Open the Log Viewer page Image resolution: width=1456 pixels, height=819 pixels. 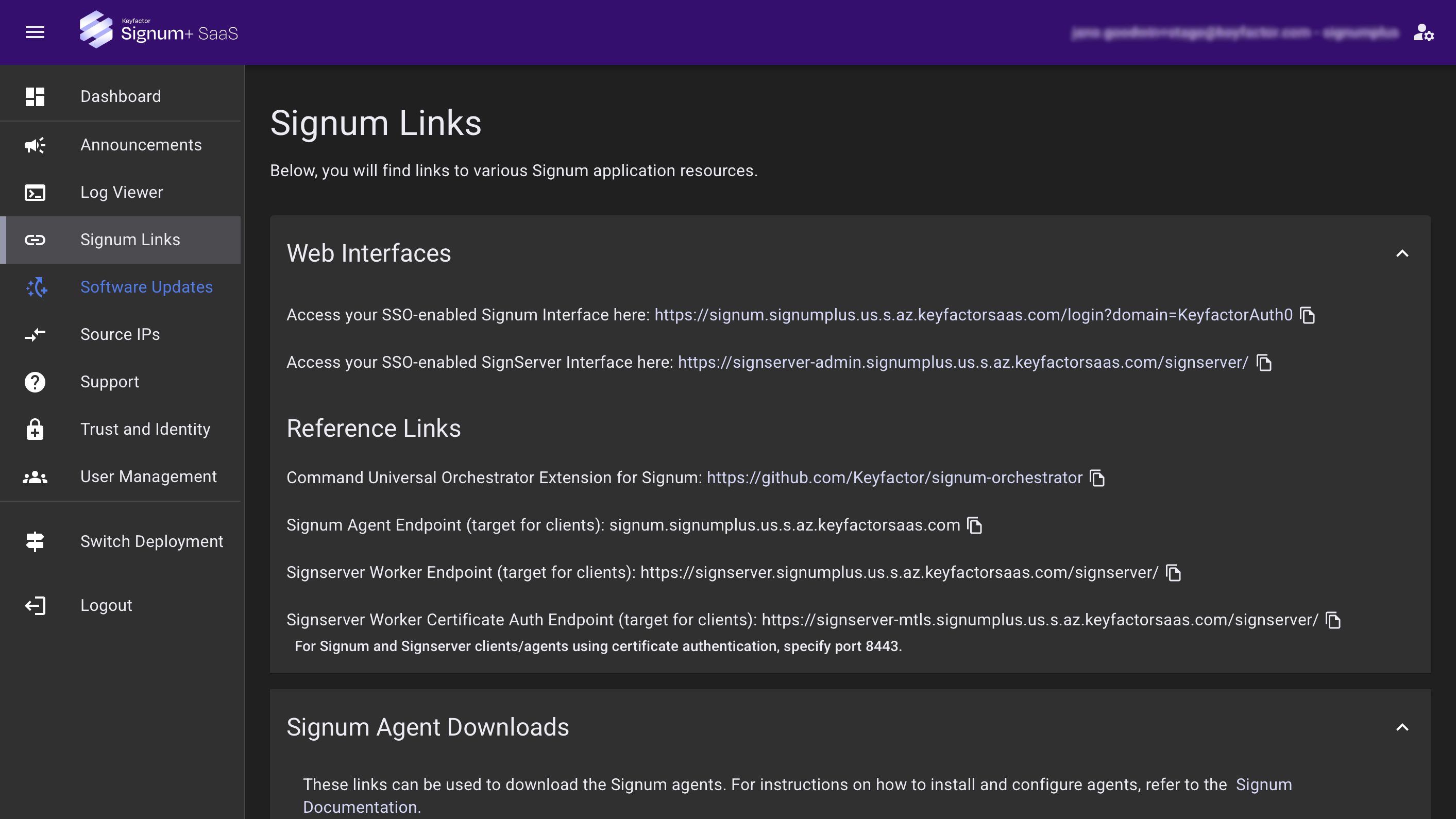(x=121, y=192)
